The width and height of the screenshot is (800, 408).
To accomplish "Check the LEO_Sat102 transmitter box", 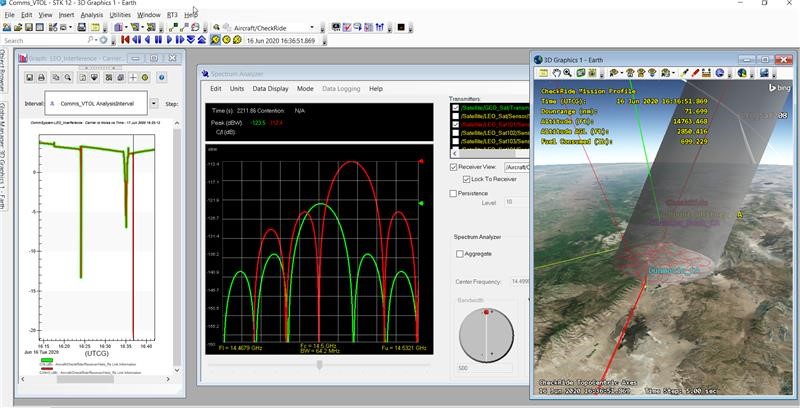I will (x=456, y=133).
